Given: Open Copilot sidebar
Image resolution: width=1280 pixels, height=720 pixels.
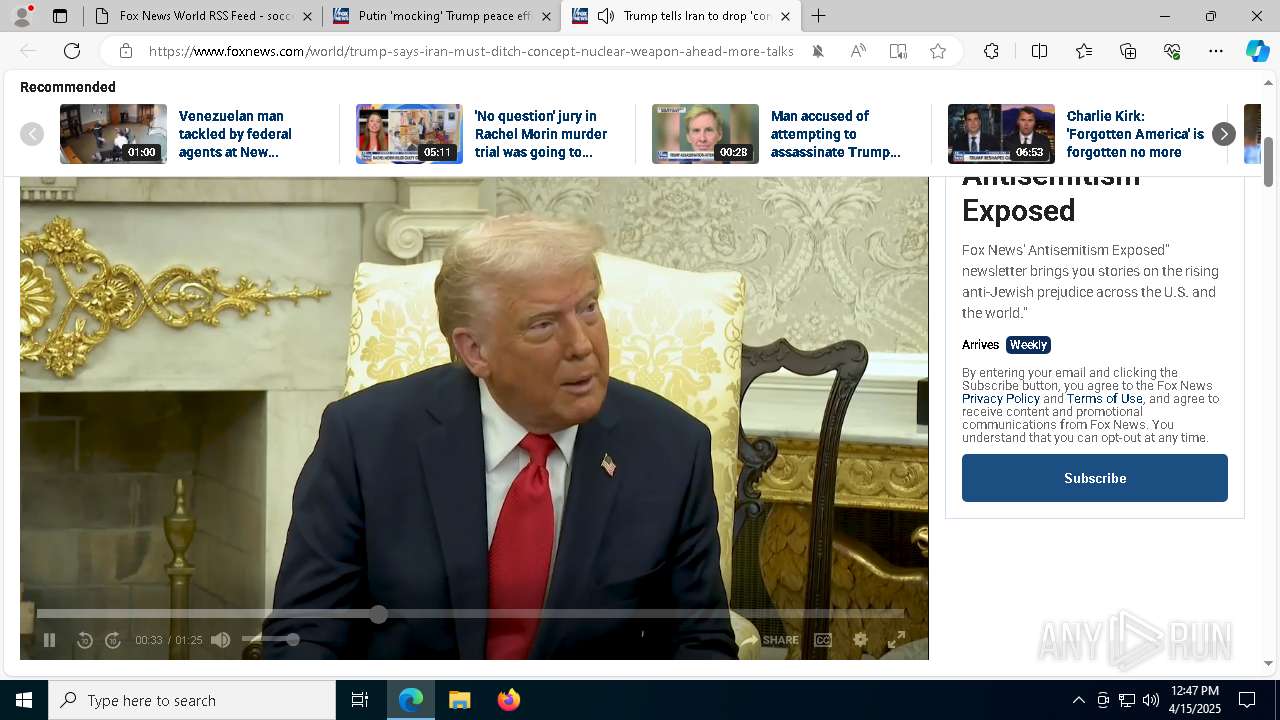Looking at the screenshot, I should [x=1257, y=51].
